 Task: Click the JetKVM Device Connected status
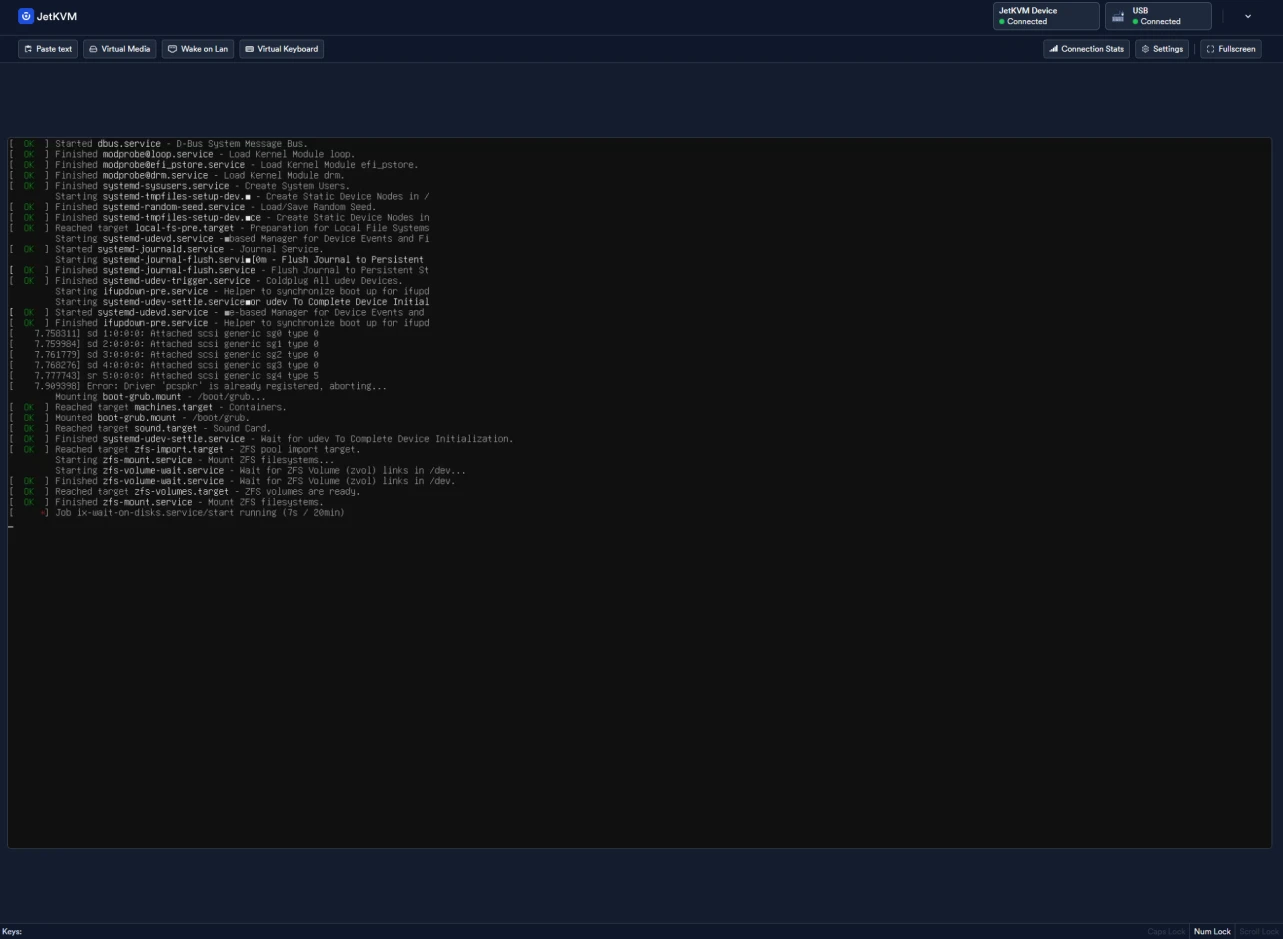[1046, 16]
